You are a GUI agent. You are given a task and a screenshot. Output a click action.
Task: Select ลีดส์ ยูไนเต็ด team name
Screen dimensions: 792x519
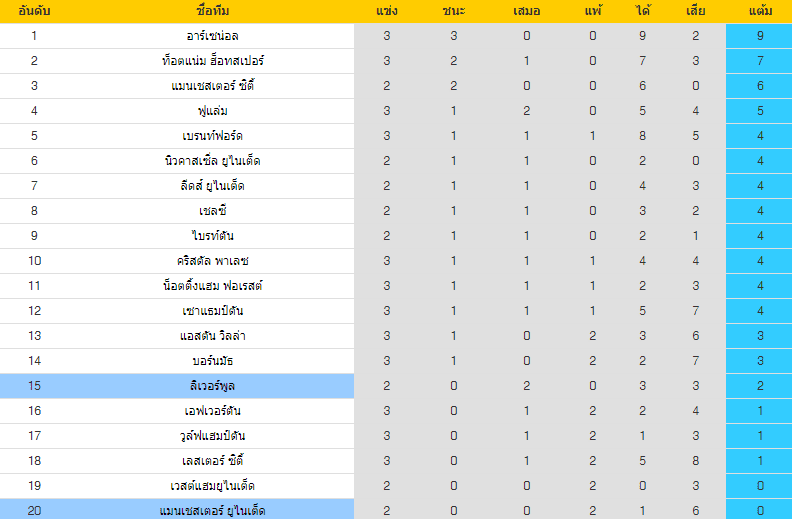(213, 186)
